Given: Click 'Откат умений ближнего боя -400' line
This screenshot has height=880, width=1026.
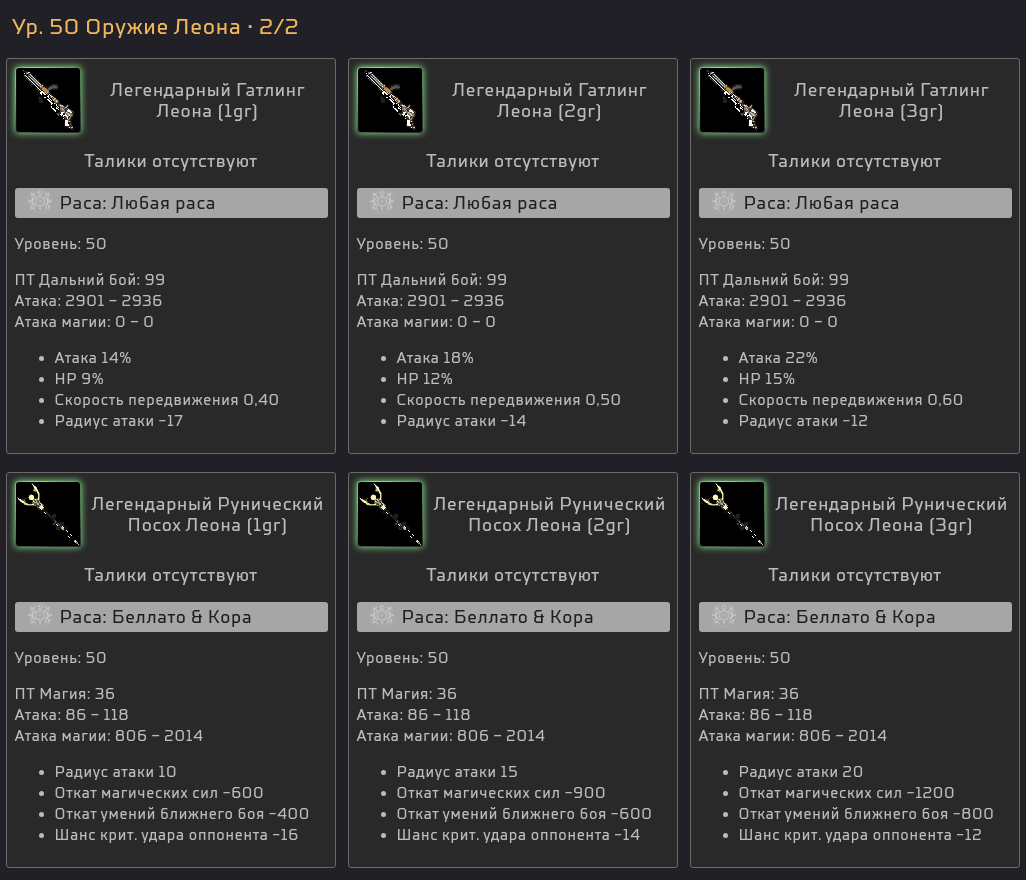Looking at the screenshot, I should [181, 814].
